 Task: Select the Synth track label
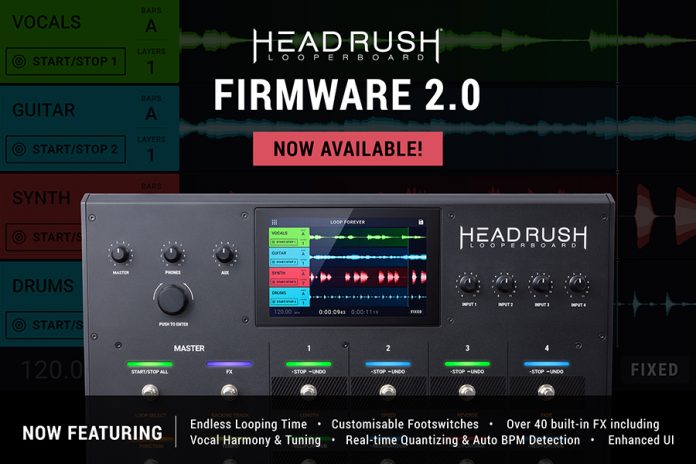[41, 198]
